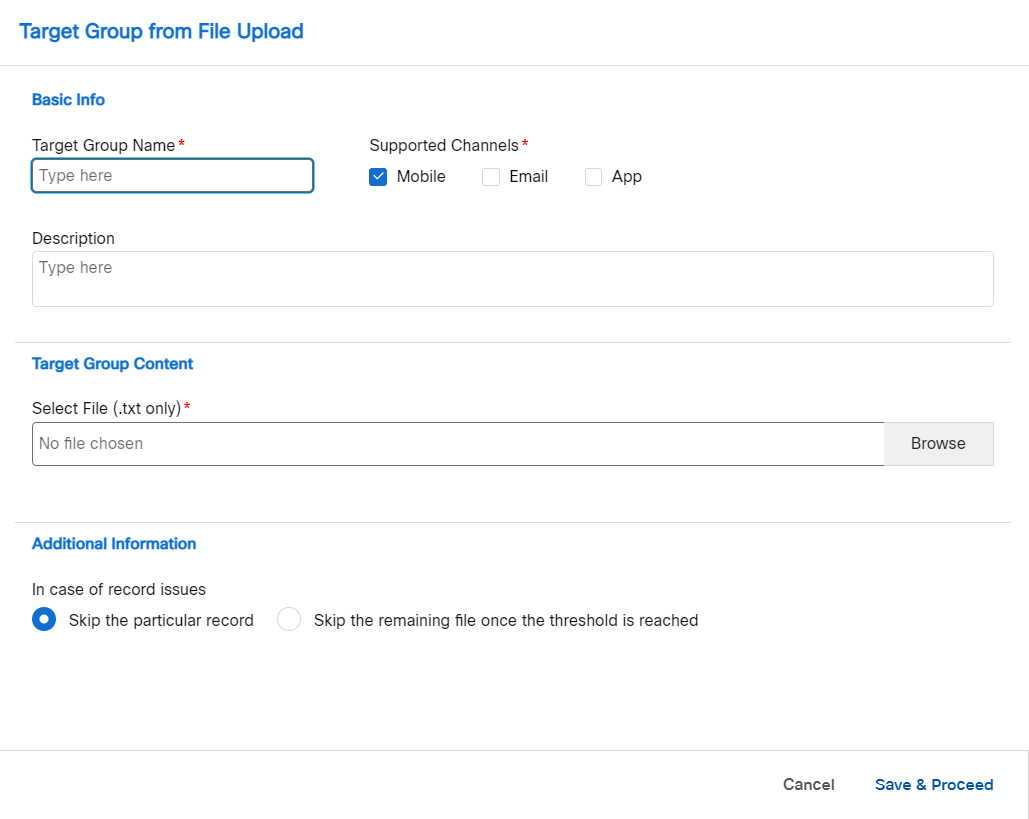Choose Skip the remaining file once threshold reached
1029x819 pixels.
click(x=289, y=619)
